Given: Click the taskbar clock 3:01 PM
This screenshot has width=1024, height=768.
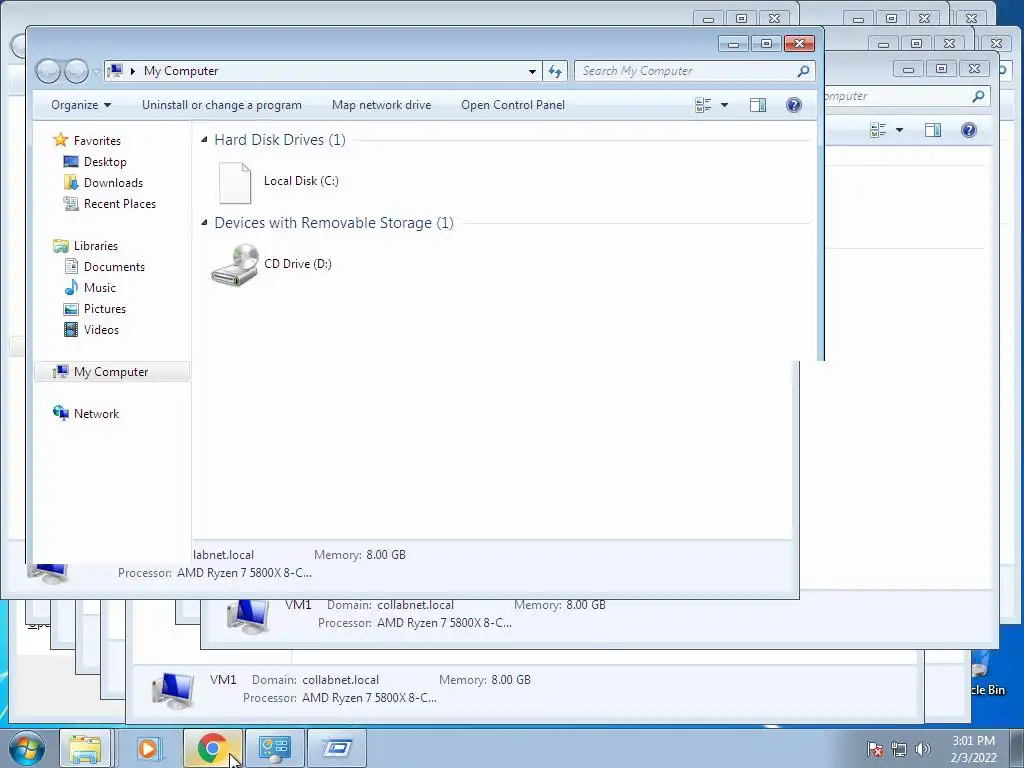Looking at the screenshot, I should 974,741.
